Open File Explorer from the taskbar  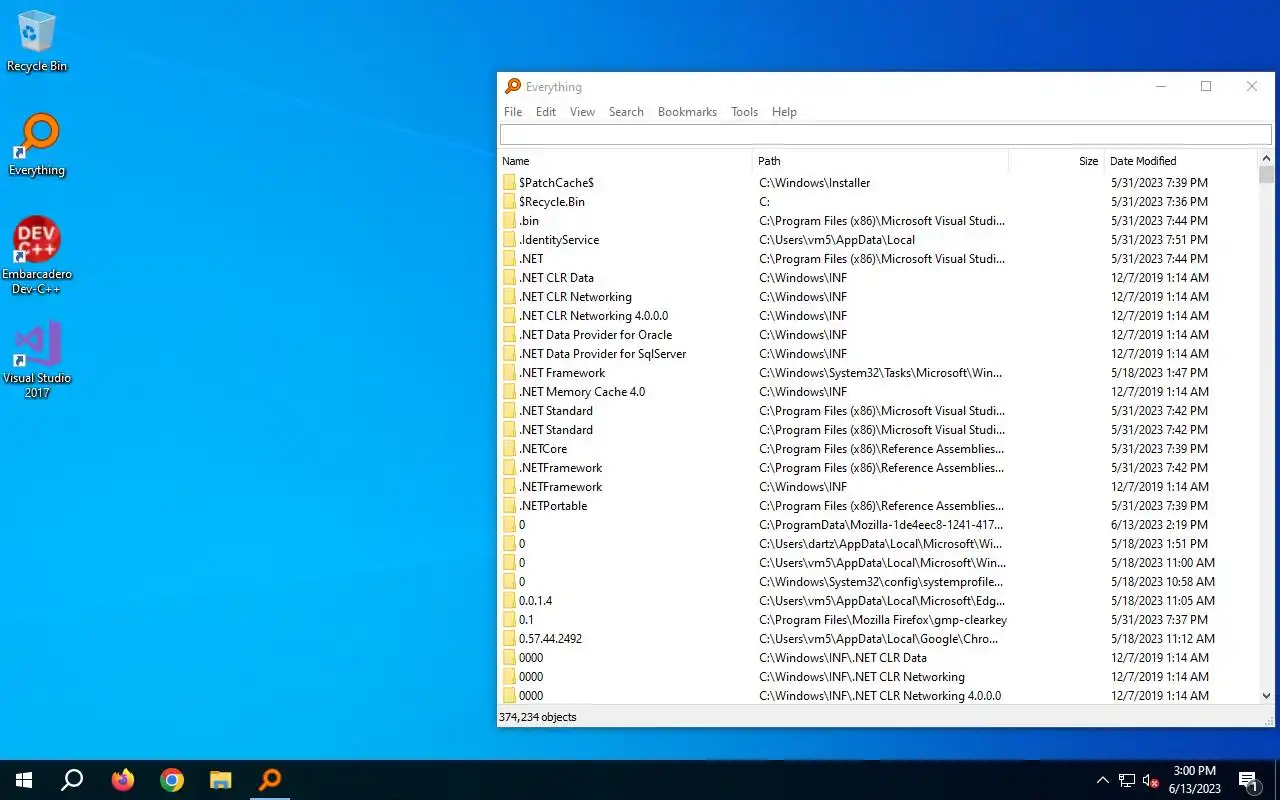coord(221,780)
